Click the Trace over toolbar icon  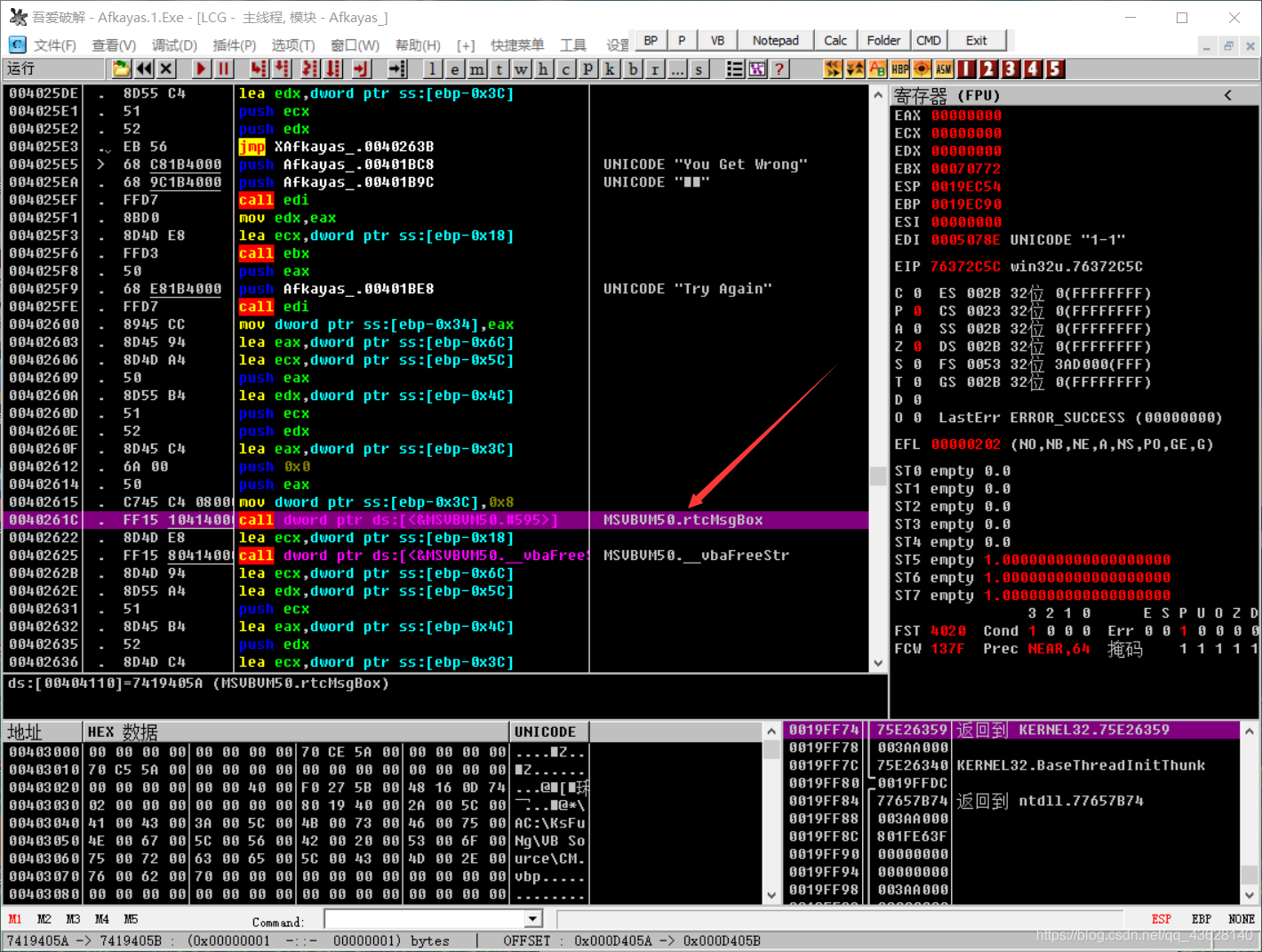click(x=333, y=68)
